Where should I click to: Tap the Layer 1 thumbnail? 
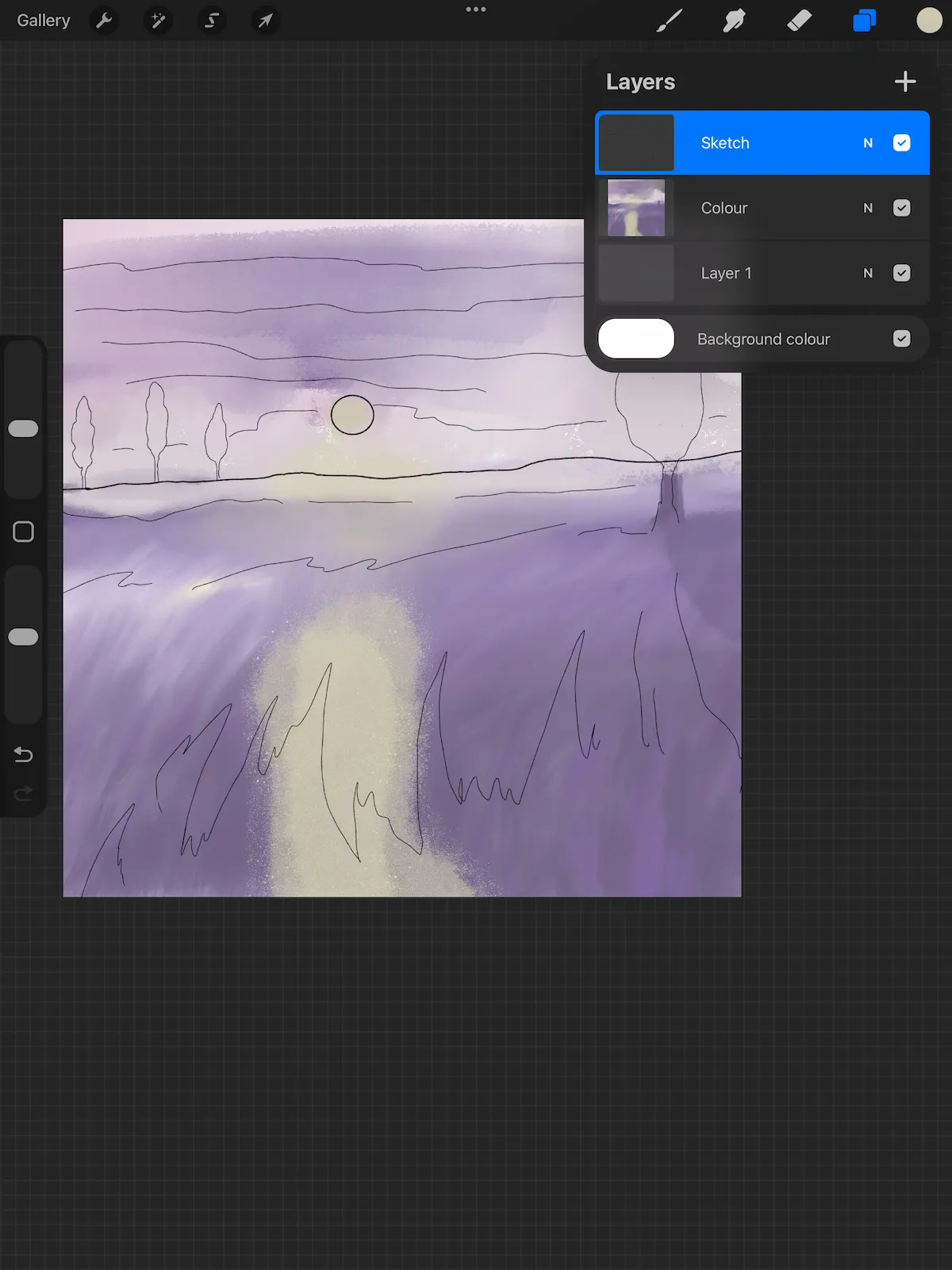point(636,273)
